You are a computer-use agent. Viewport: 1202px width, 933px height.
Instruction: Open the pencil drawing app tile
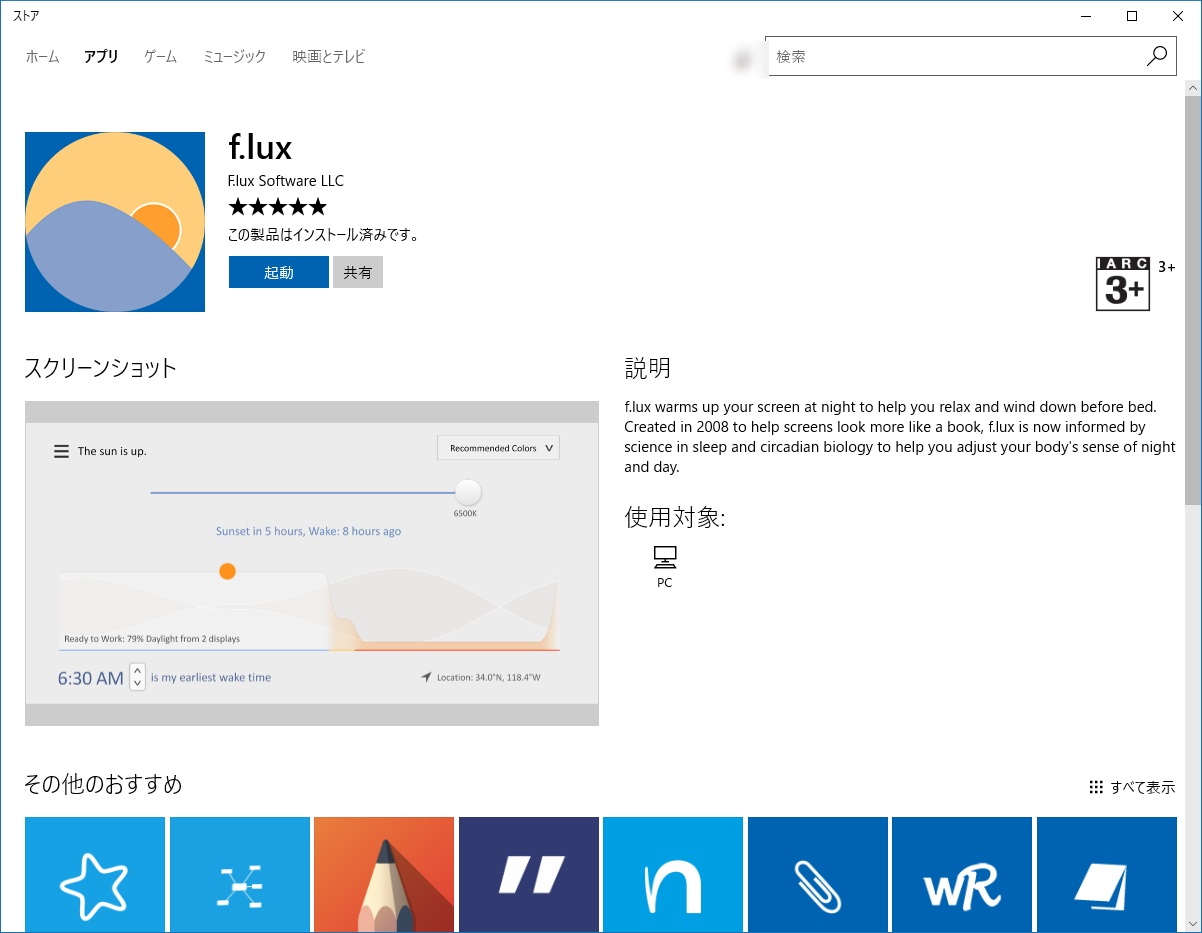coord(384,874)
